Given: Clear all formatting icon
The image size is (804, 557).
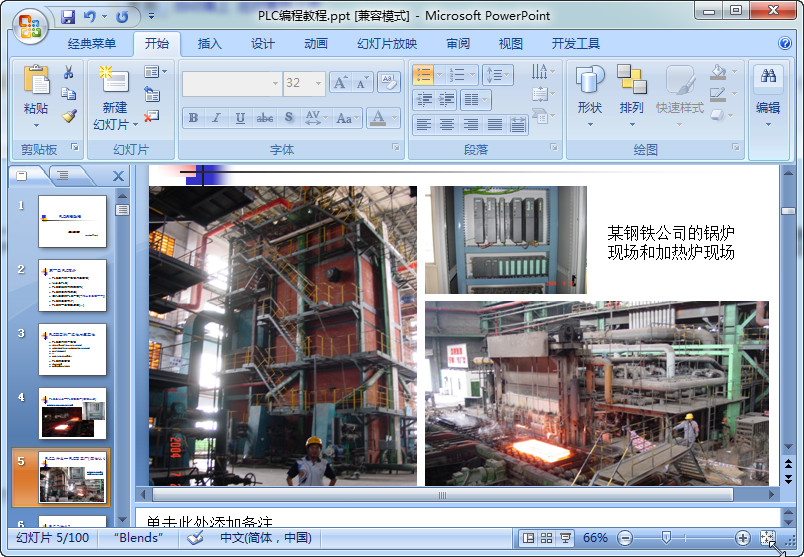Looking at the screenshot, I should 389,82.
